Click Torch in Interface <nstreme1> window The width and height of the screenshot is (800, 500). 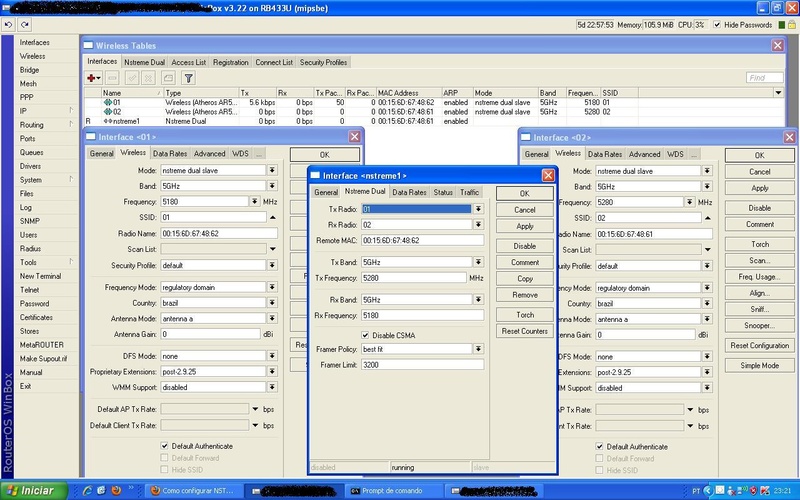pyautogui.click(x=524, y=315)
